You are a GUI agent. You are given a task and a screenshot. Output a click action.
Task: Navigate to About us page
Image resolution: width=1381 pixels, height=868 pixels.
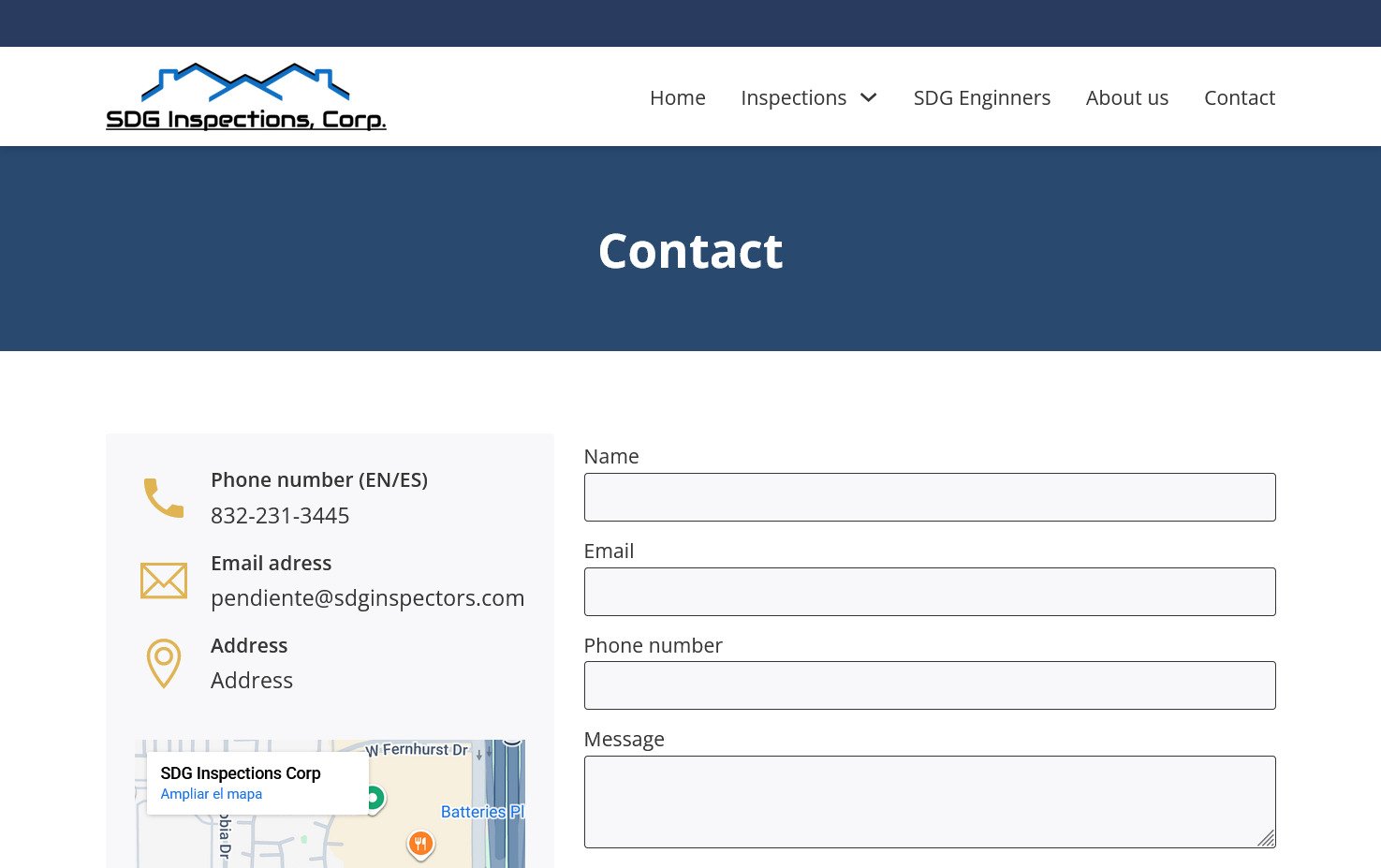[x=1126, y=97]
